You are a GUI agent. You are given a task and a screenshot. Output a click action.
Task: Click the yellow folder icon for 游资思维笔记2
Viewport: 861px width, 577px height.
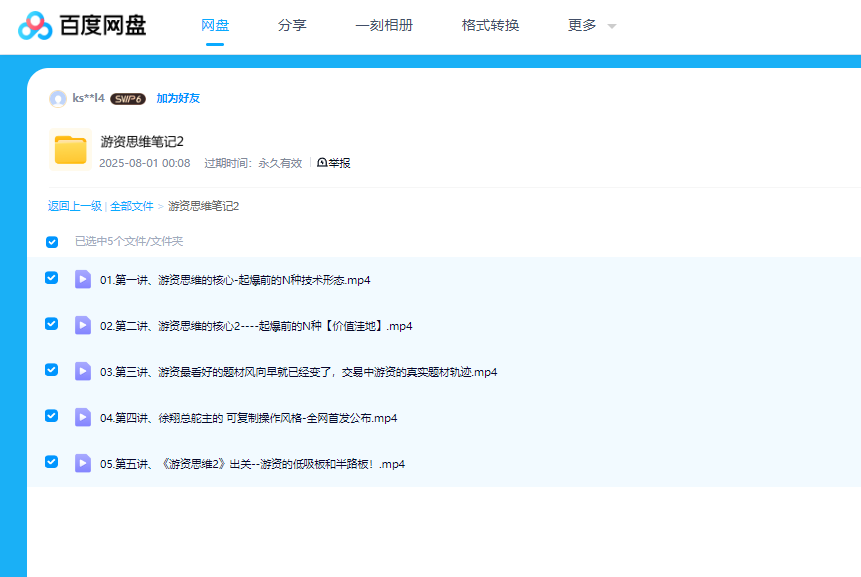pyautogui.click(x=70, y=150)
